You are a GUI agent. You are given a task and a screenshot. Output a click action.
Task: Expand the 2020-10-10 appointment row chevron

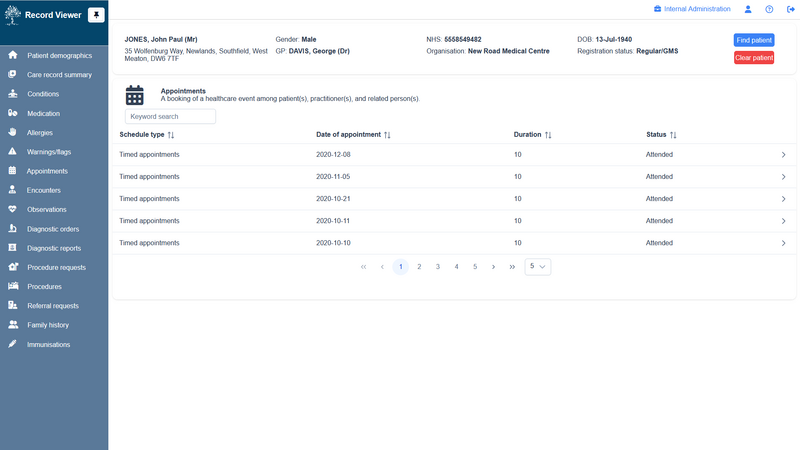click(x=784, y=243)
